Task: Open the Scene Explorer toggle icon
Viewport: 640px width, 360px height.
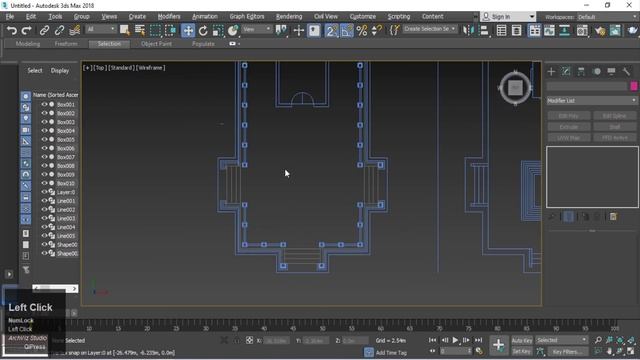Action: (501, 30)
